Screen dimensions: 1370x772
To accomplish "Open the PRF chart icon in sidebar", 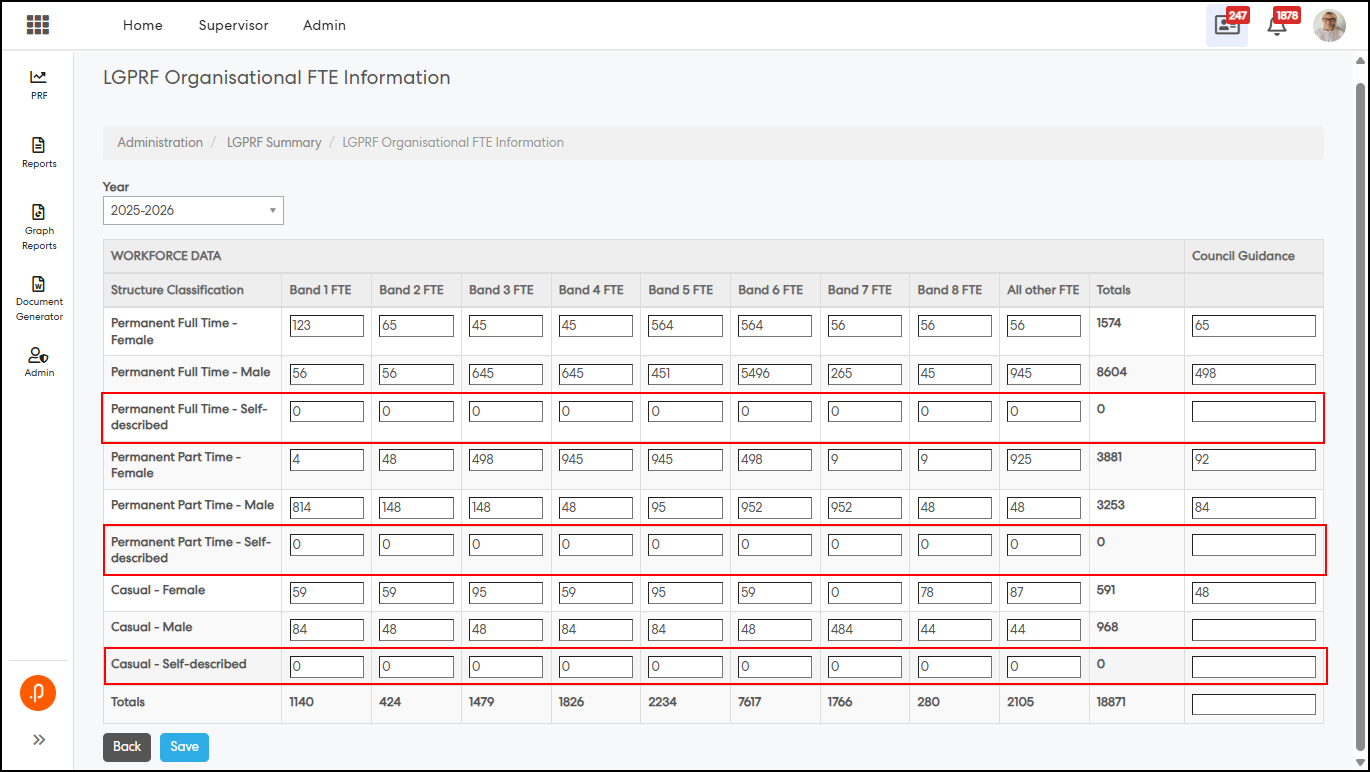I will tap(38, 78).
